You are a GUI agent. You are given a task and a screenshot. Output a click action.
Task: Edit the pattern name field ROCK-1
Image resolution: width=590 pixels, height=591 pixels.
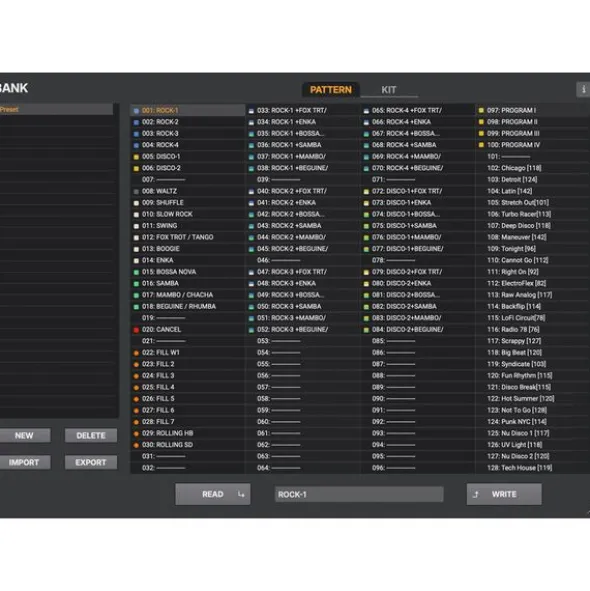coord(359,494)
